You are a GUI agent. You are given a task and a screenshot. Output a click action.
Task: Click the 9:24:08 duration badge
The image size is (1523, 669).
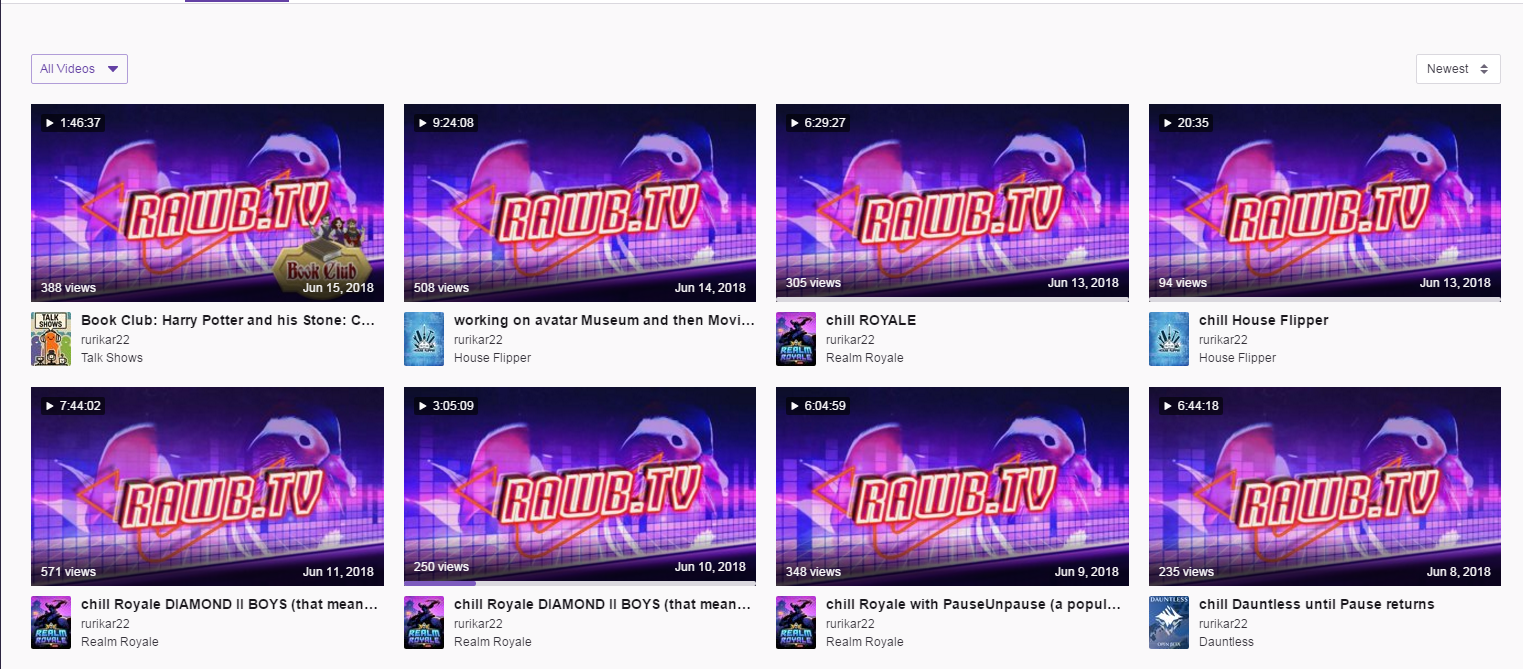click(445, 123)
